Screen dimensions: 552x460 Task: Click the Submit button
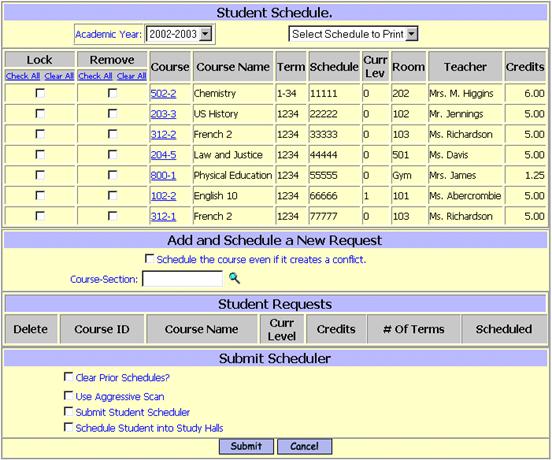246,446
